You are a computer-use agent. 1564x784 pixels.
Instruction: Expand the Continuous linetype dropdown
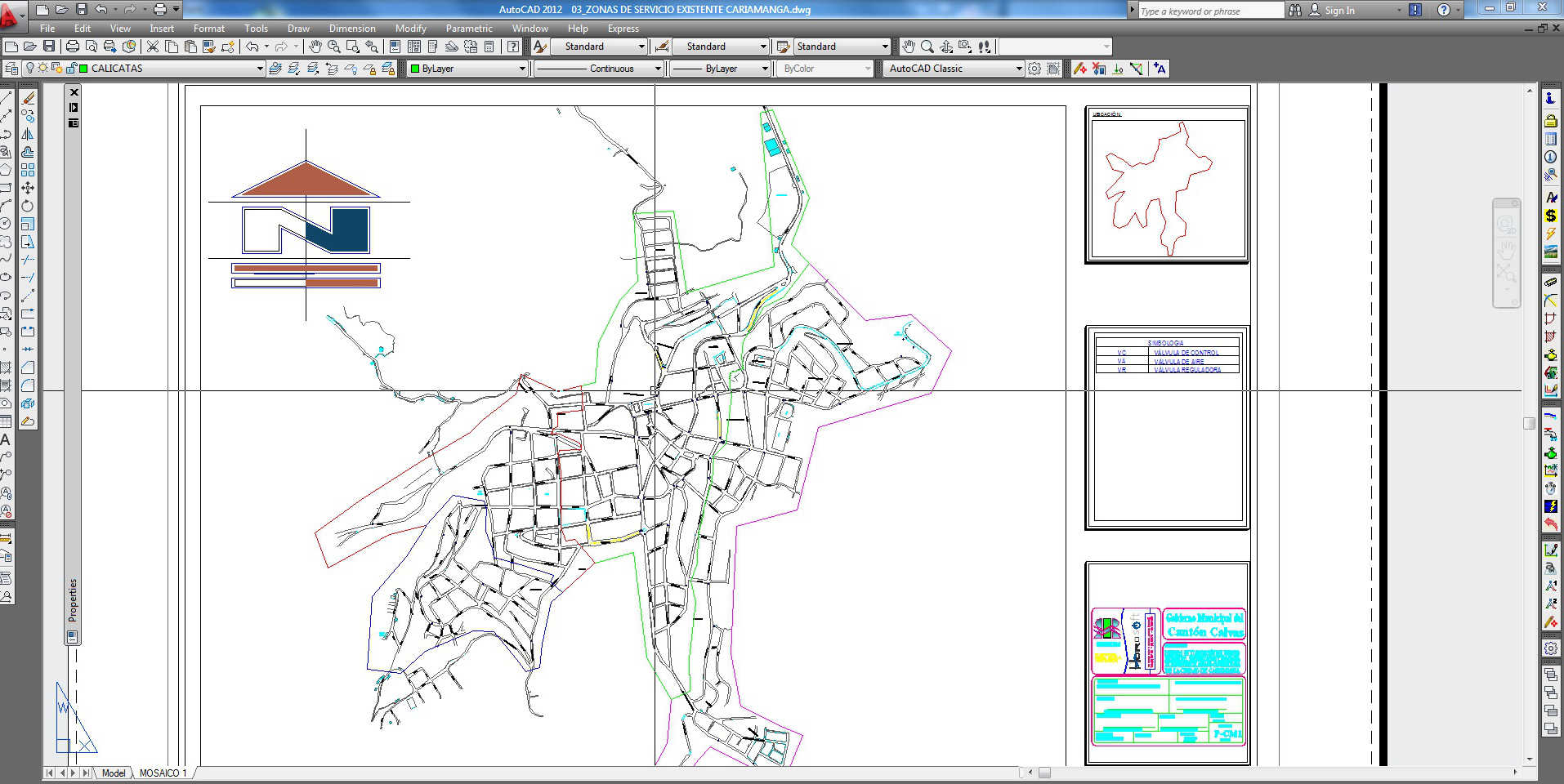657,69
